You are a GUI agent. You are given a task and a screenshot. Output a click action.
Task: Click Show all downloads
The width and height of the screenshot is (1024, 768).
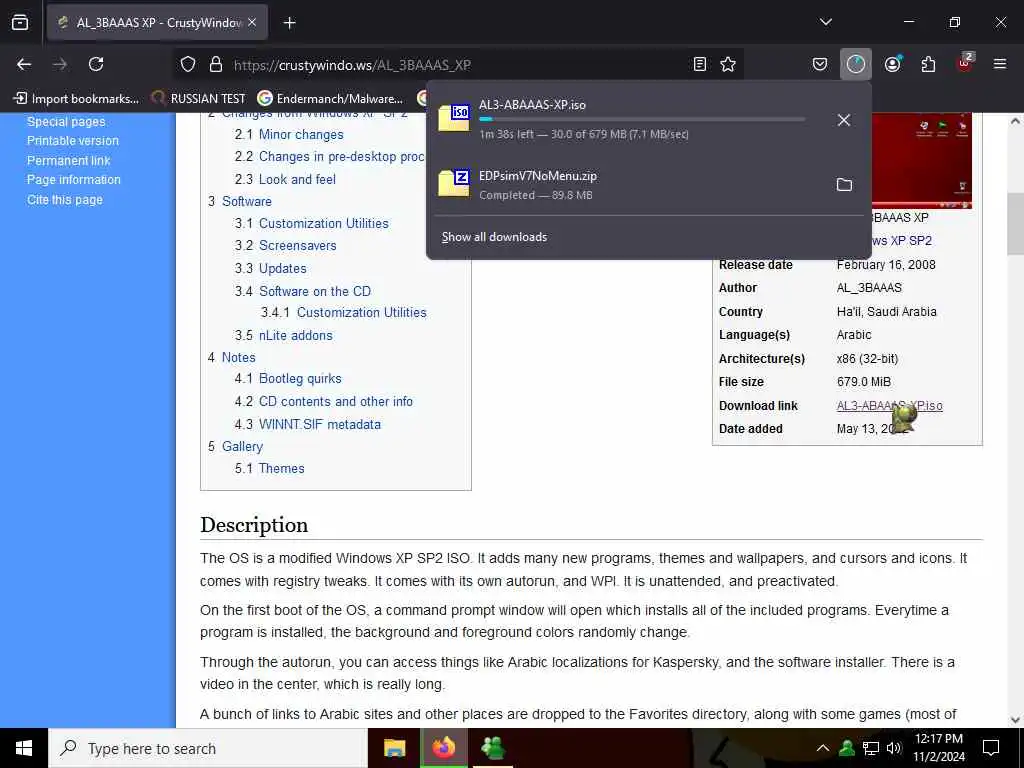tap(494, 237)
